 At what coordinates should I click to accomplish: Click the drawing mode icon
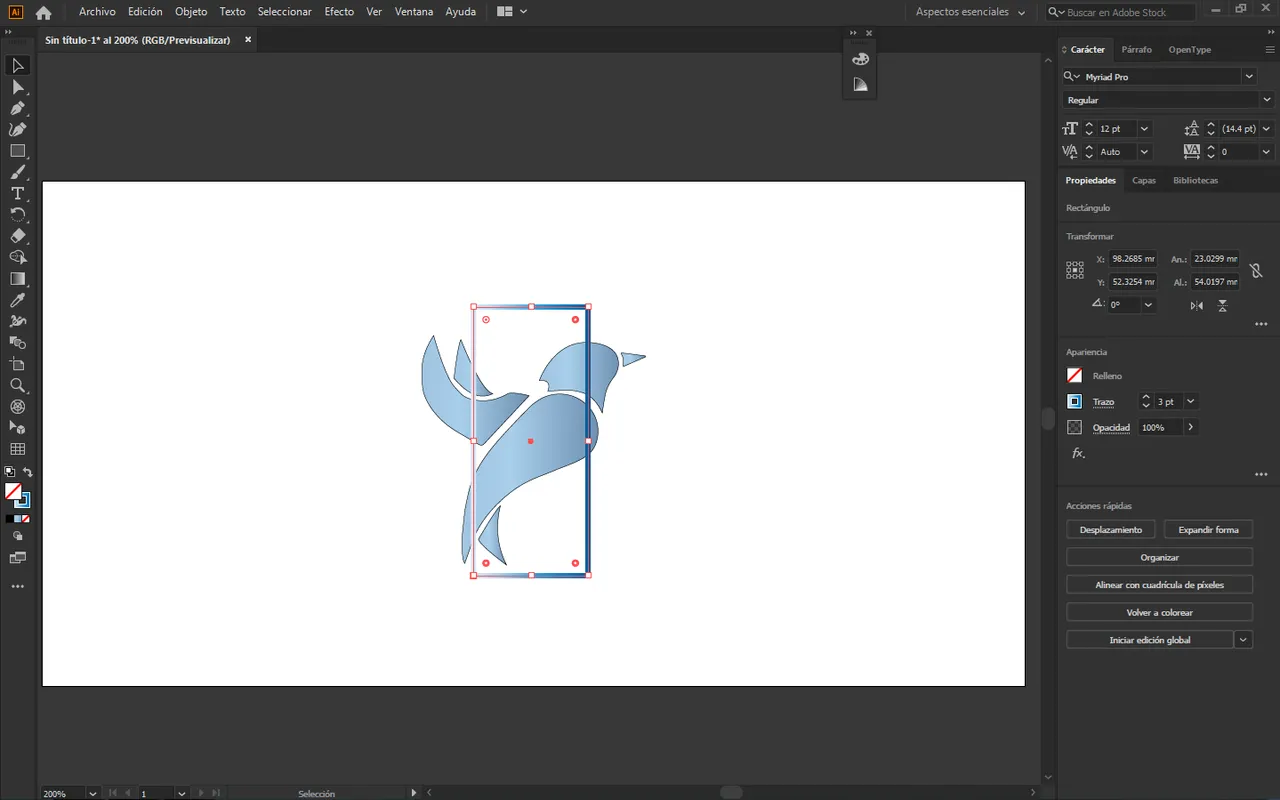(x=18, y=536)
